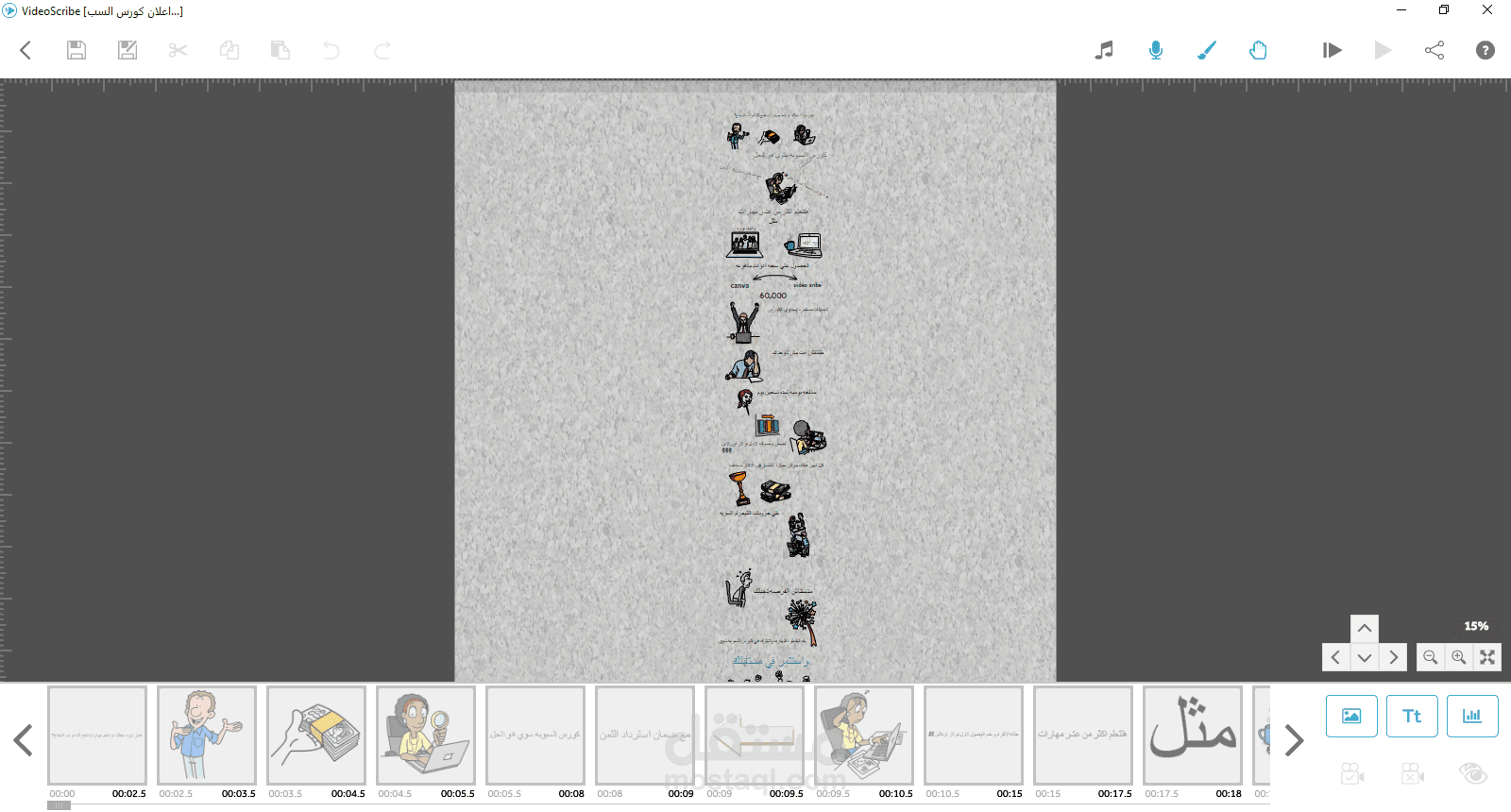Fit the canvas to screen
Viewport: 1511px width, 812px height.
[x=1487, y=657]
